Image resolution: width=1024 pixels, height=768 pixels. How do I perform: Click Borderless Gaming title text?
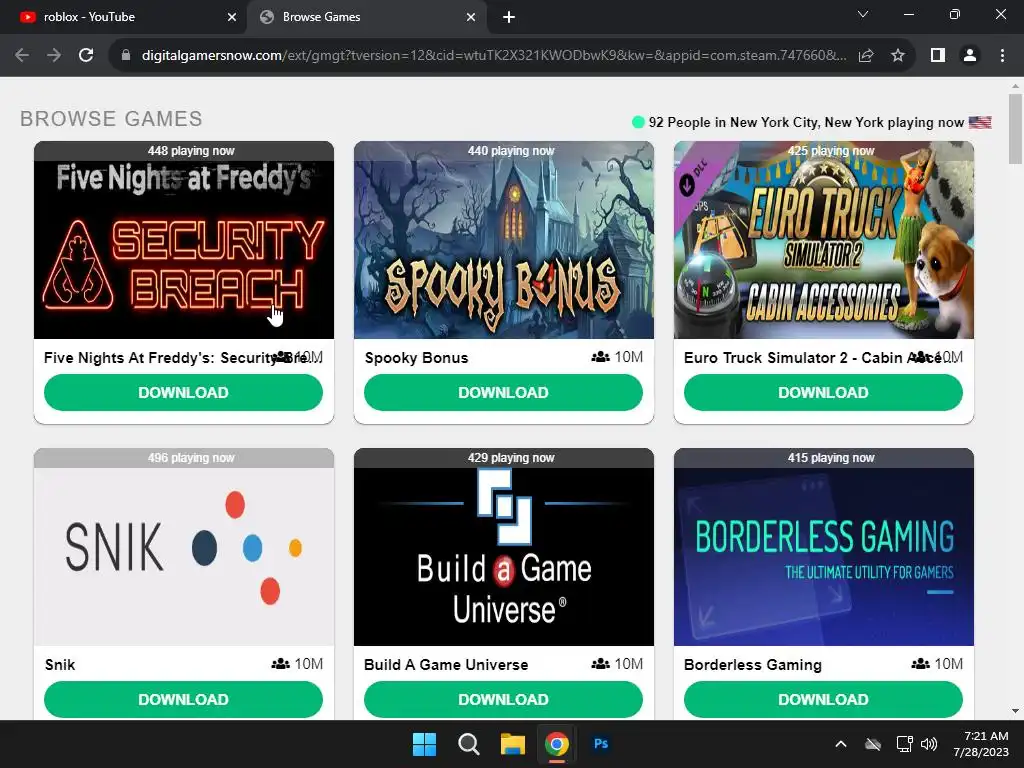point(752,665)
